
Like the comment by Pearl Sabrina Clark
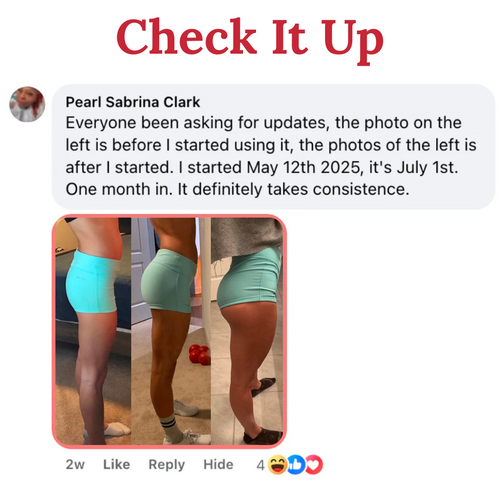[116, 464]
